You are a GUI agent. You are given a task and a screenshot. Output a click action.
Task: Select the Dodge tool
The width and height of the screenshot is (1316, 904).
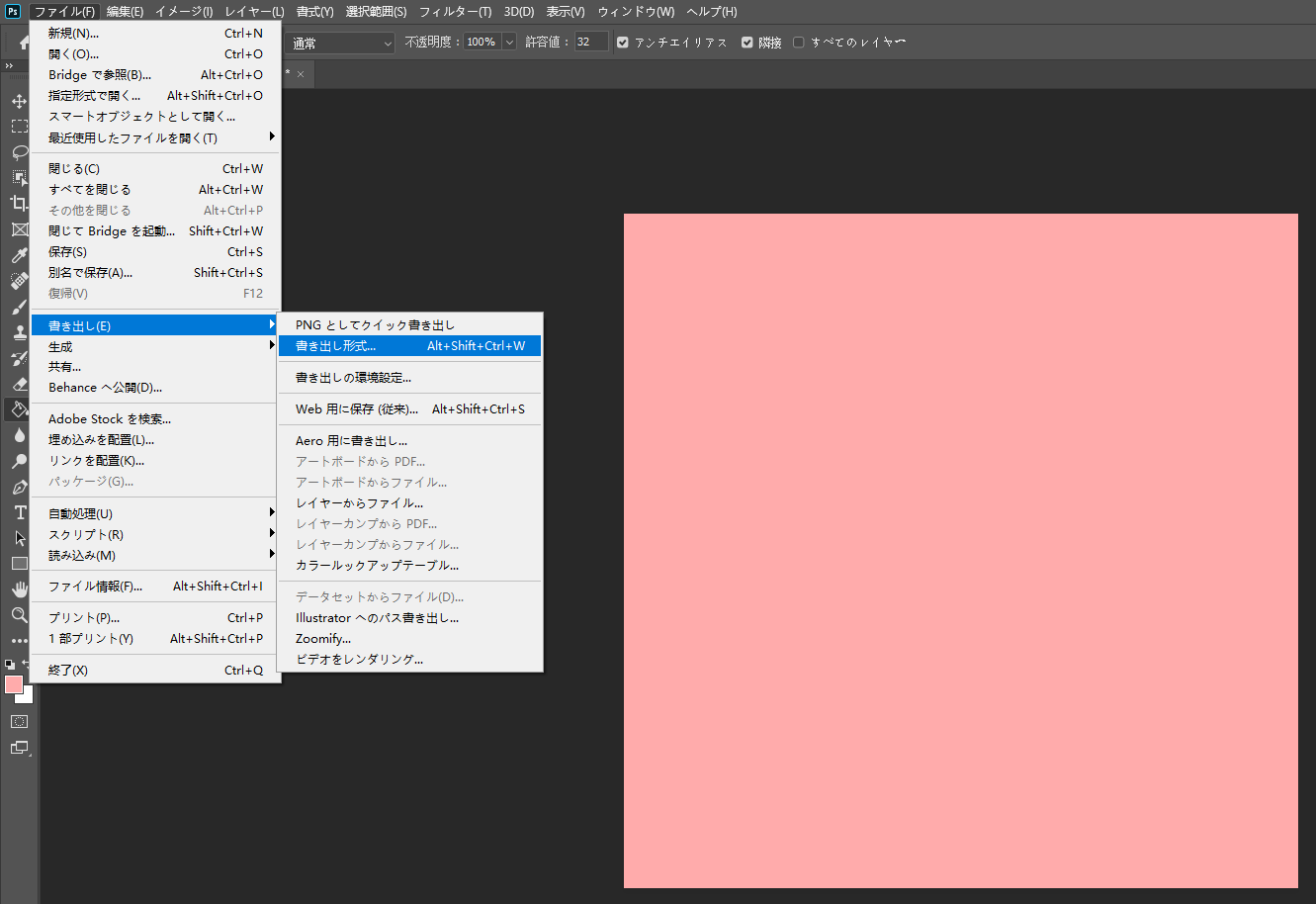19,461
